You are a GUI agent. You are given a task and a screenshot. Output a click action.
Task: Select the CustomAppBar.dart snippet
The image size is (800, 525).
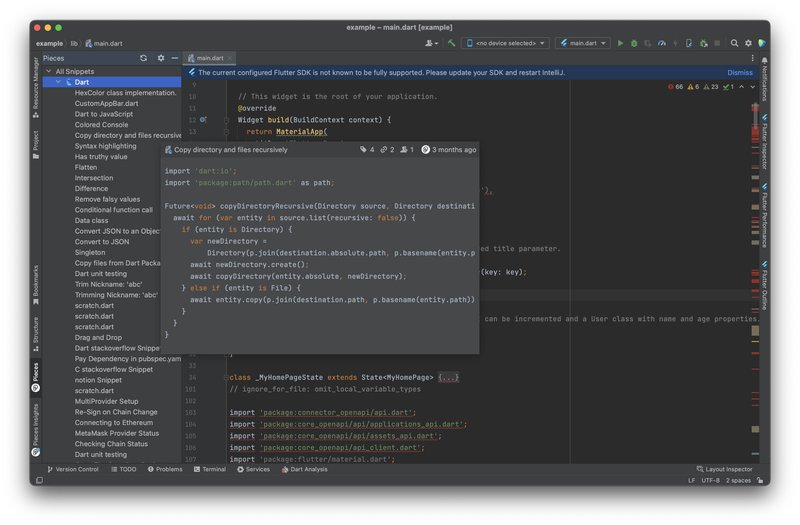tap(106, 104)
